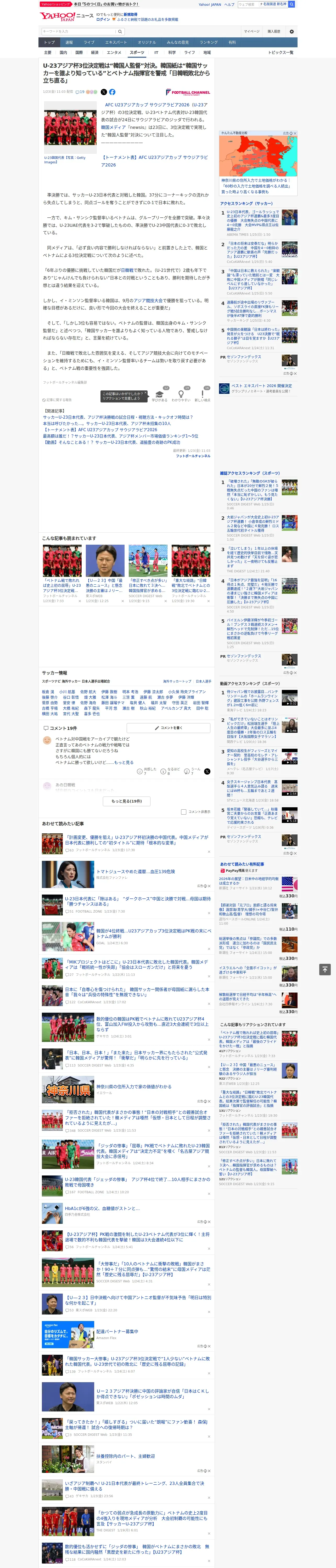Screen dimensions: 336x1568
Task: Toggle the コメント非表示 checkbox
Action: [x=183, y=811]
